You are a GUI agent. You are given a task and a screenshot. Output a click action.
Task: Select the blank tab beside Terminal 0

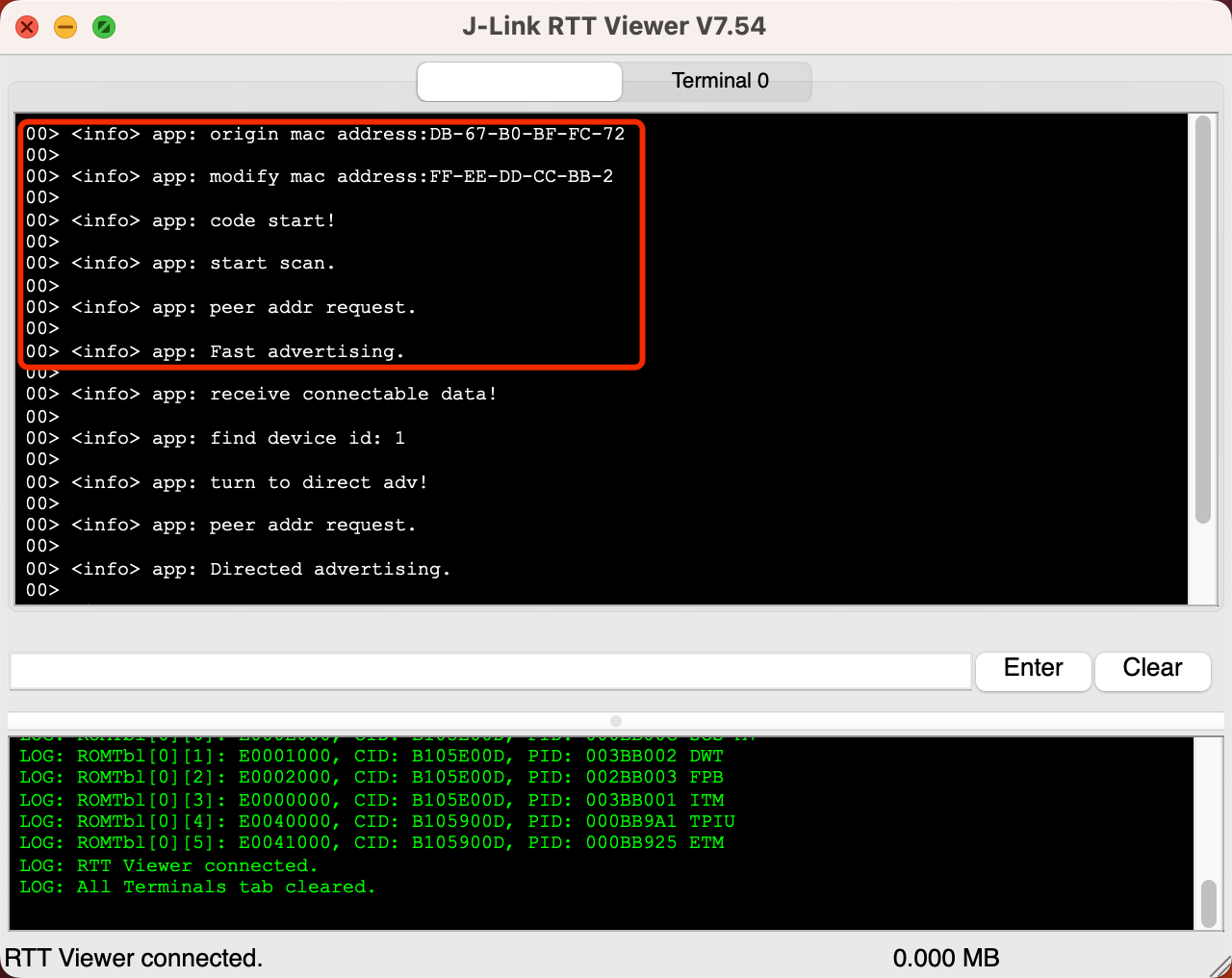(x=520, y=81)
